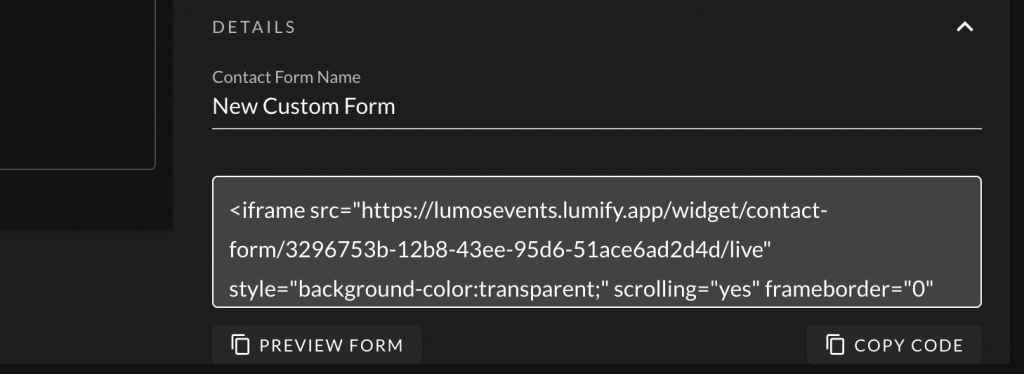Collapse the Details section chevron
The width and height of the screenshot is (1024, 374).
[965, 27]
